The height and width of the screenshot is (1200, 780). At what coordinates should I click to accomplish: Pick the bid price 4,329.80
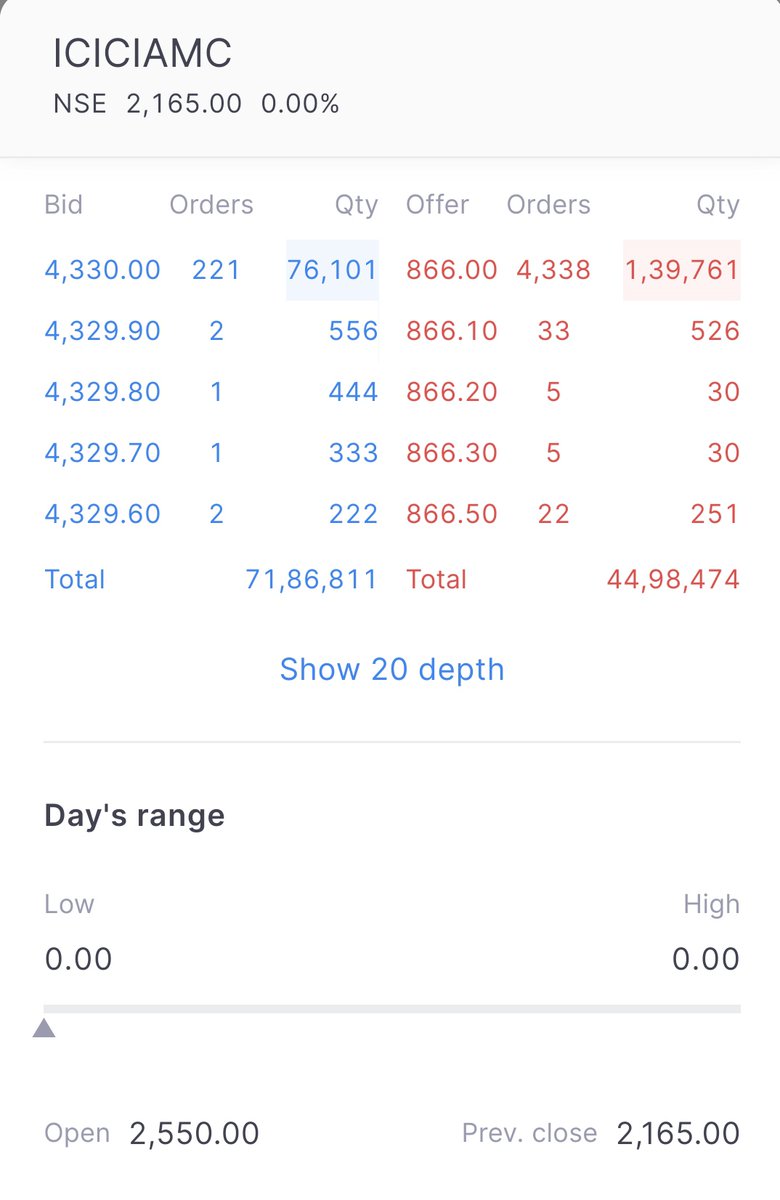(103, 392)
